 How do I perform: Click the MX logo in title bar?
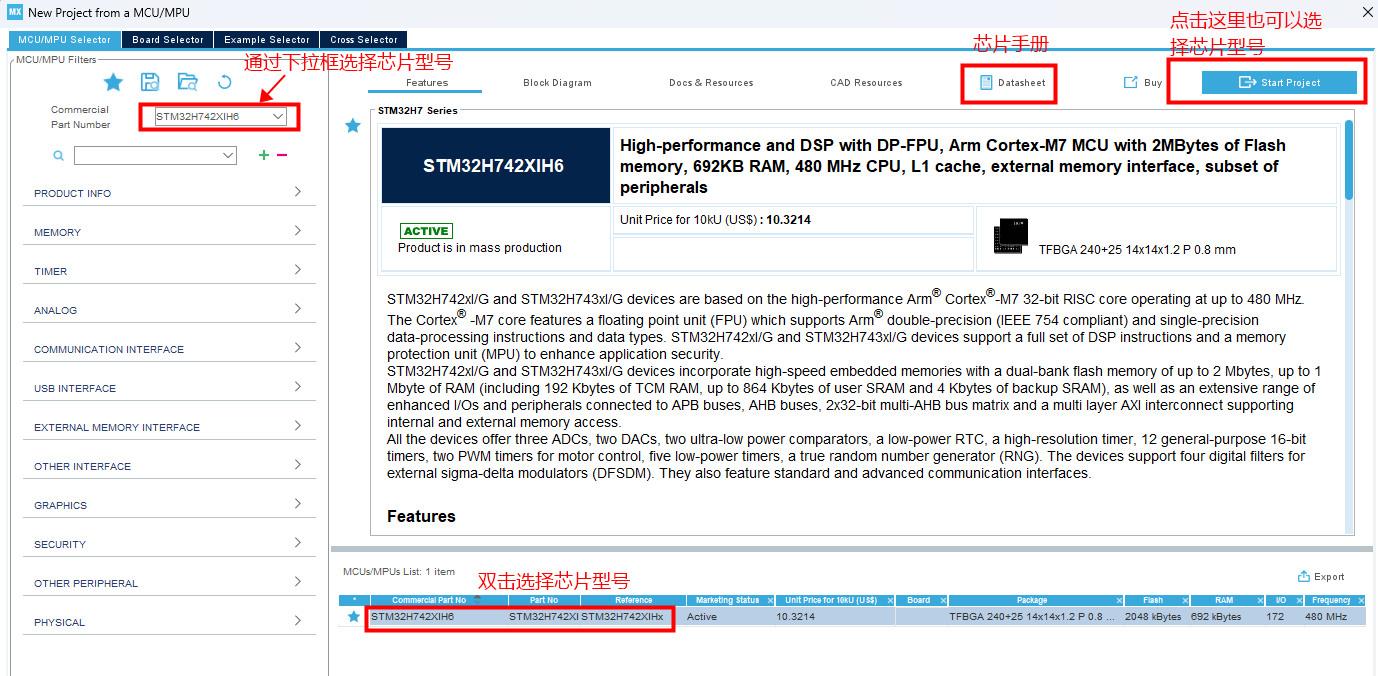14,12
